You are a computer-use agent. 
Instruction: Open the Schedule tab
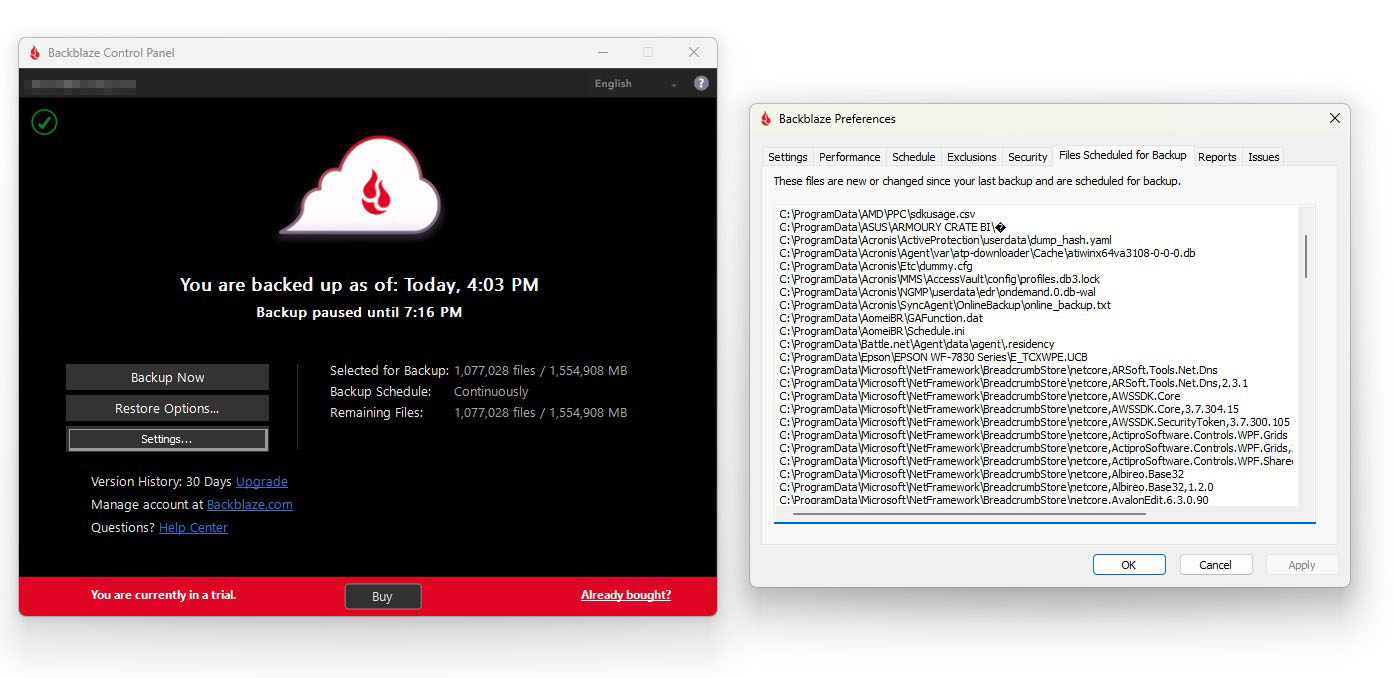913,157
